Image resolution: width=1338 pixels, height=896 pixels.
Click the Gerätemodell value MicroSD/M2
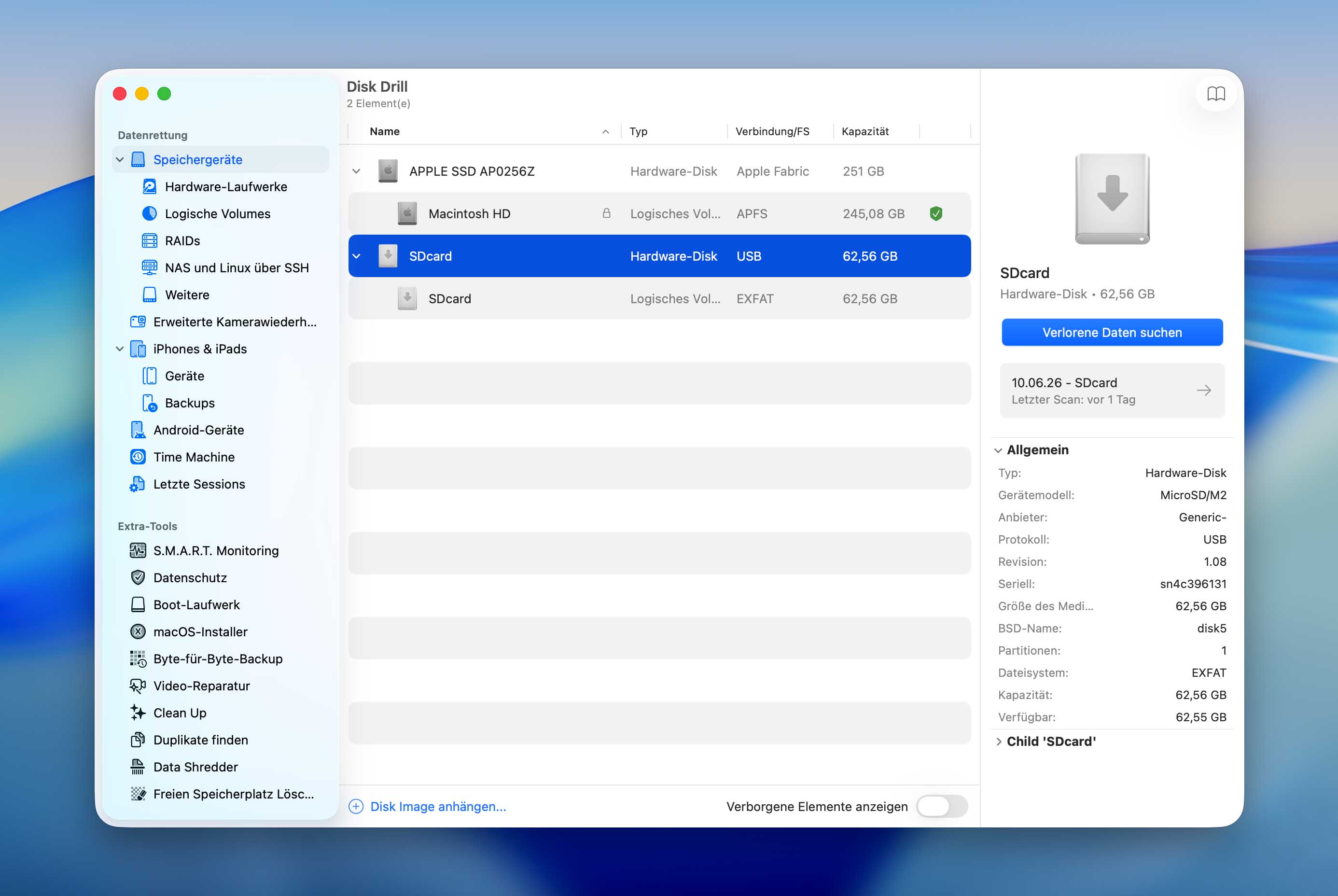point(1193,495)
